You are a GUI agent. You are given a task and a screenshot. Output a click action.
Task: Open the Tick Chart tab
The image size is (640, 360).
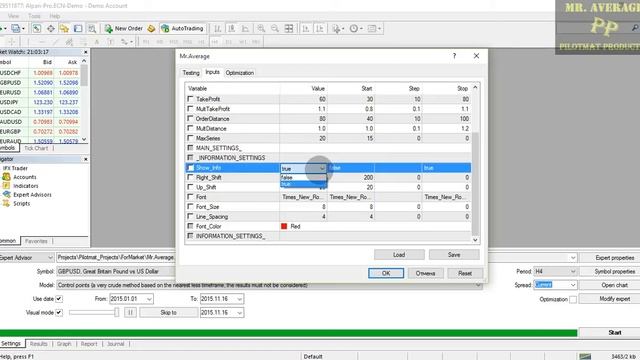point(36,148)
